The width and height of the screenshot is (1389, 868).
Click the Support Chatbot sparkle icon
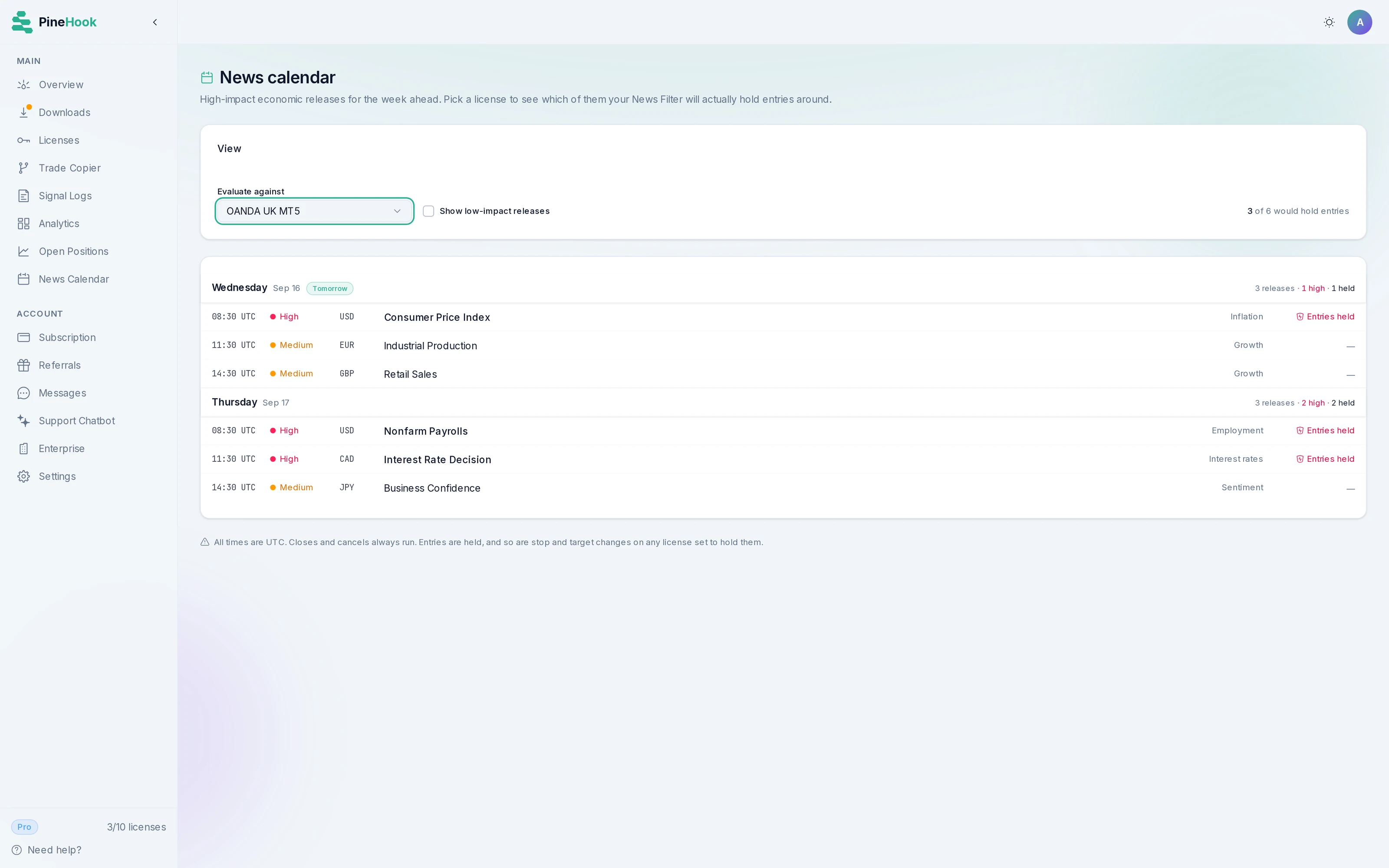23,421
